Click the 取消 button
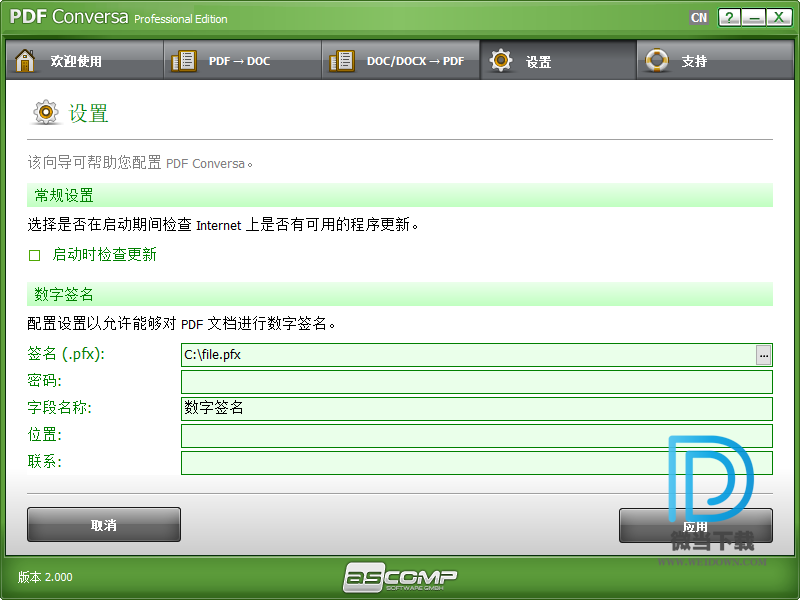 coord(104,524)
